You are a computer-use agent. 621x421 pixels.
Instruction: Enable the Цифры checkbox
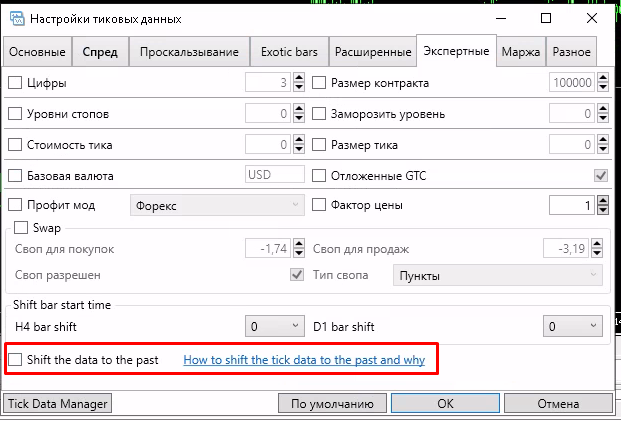tap(15, 83)
